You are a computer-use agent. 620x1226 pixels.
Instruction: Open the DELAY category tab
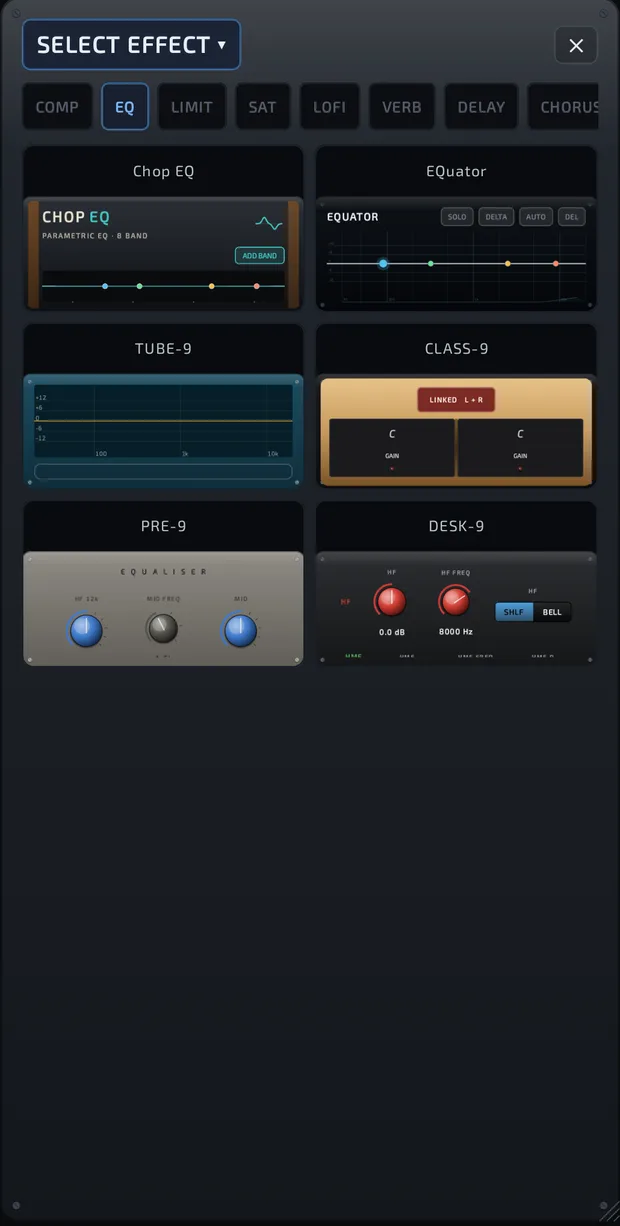481,107
